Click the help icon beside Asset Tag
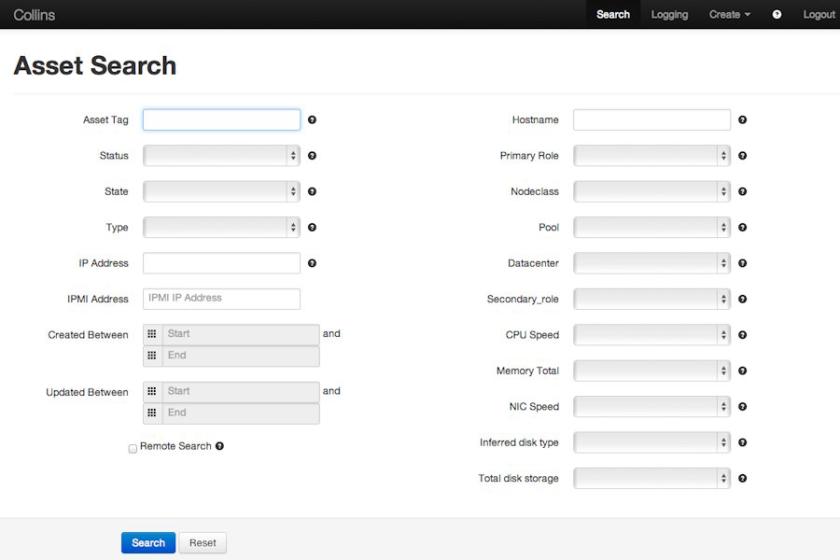The height and width of the screenshot is (560, 840). pyautogui.click(x=312, y=120)
